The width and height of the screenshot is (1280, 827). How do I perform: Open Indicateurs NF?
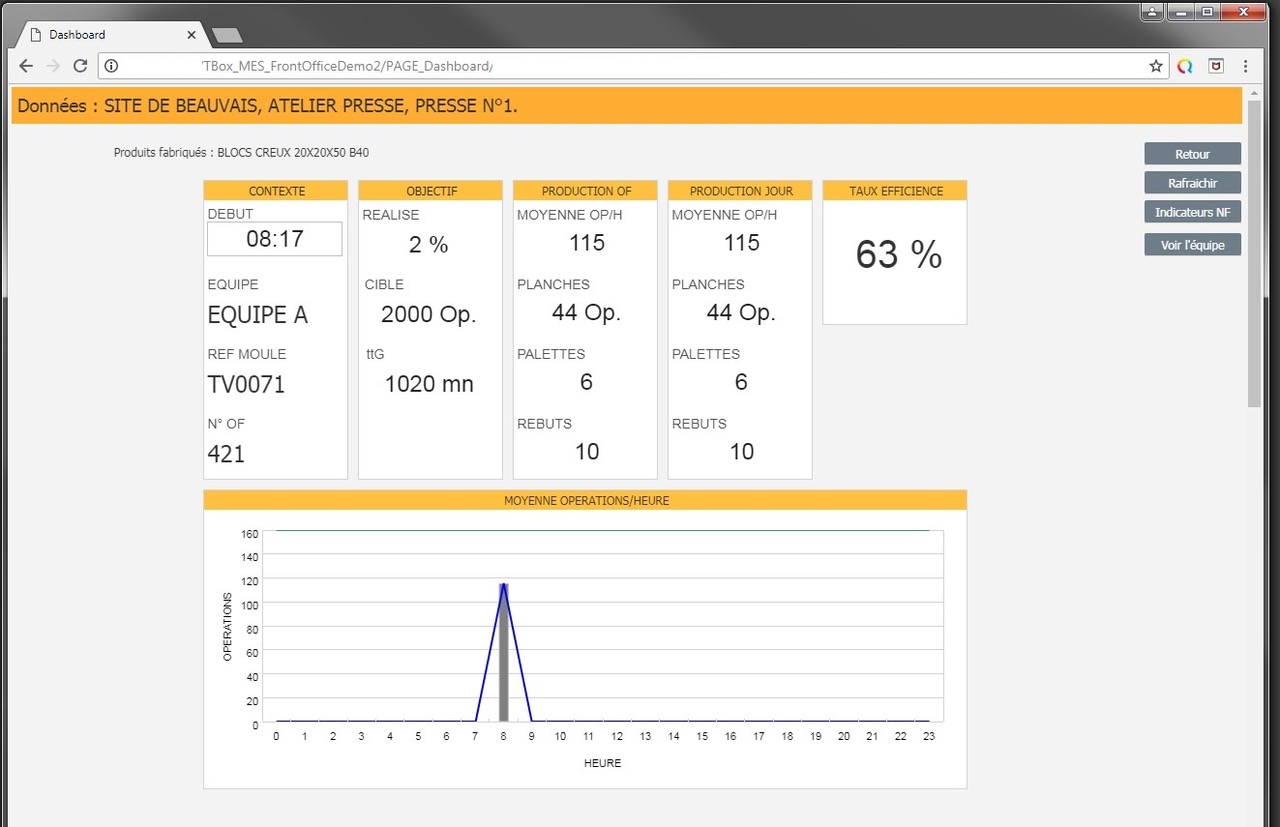1192,212
